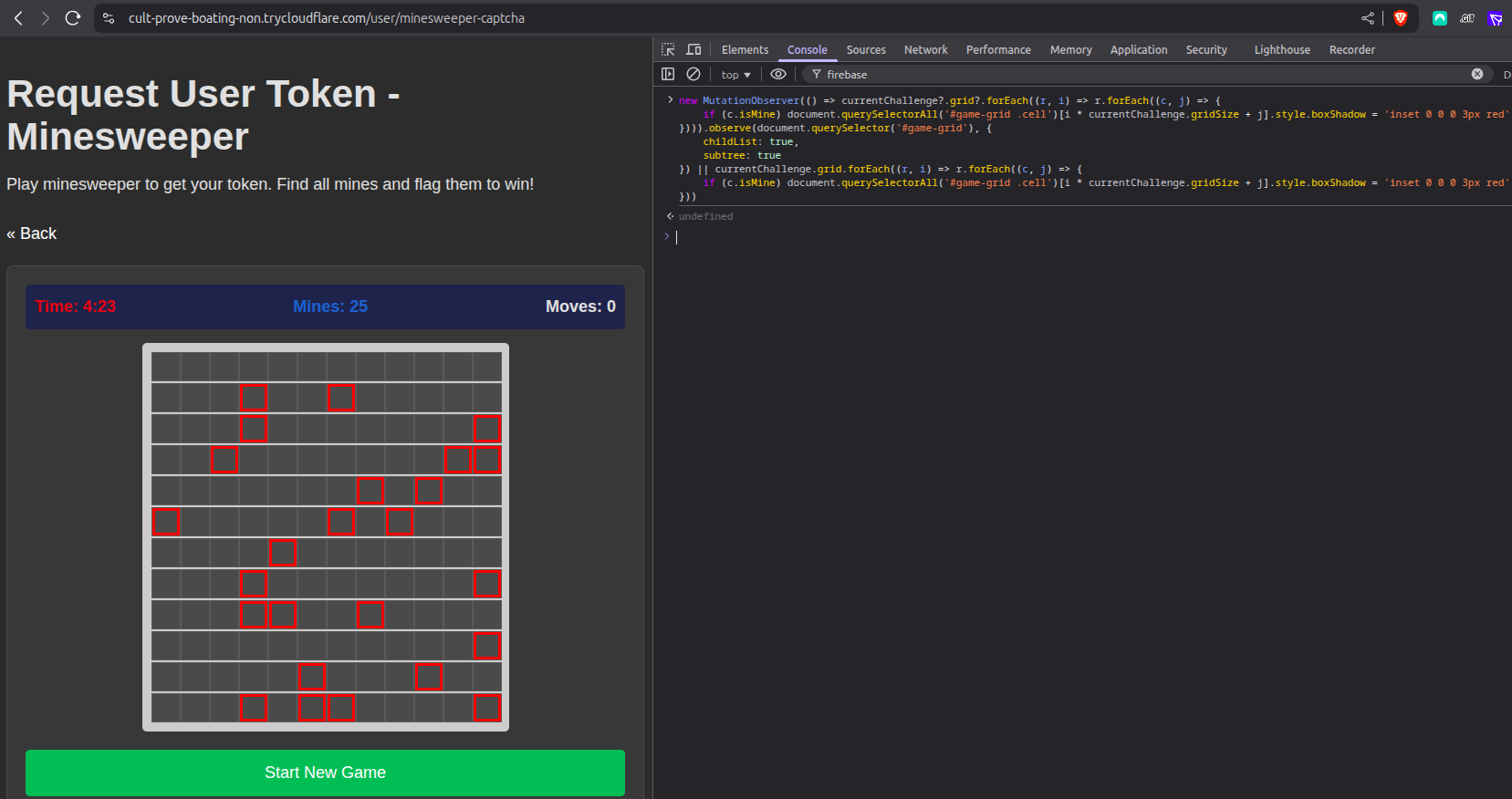Open the Network tab
This screenshot has width=1512, height=799.
(926, 50)
